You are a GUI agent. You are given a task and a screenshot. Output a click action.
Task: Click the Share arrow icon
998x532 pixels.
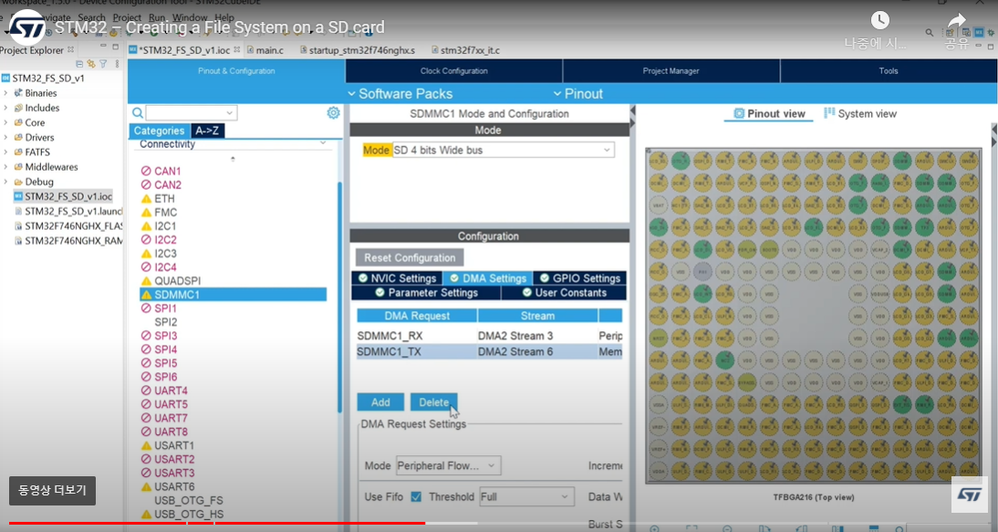[x=957, y=20]
